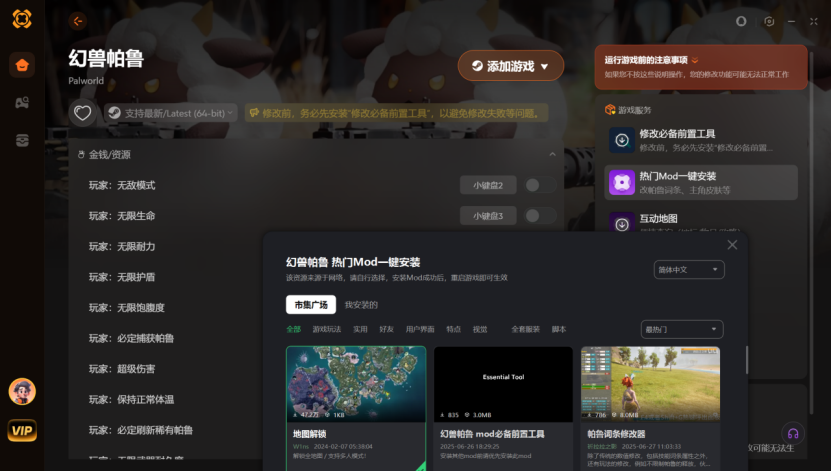
Task: Click the right panel scrollbar
Action: pos(811,233)
